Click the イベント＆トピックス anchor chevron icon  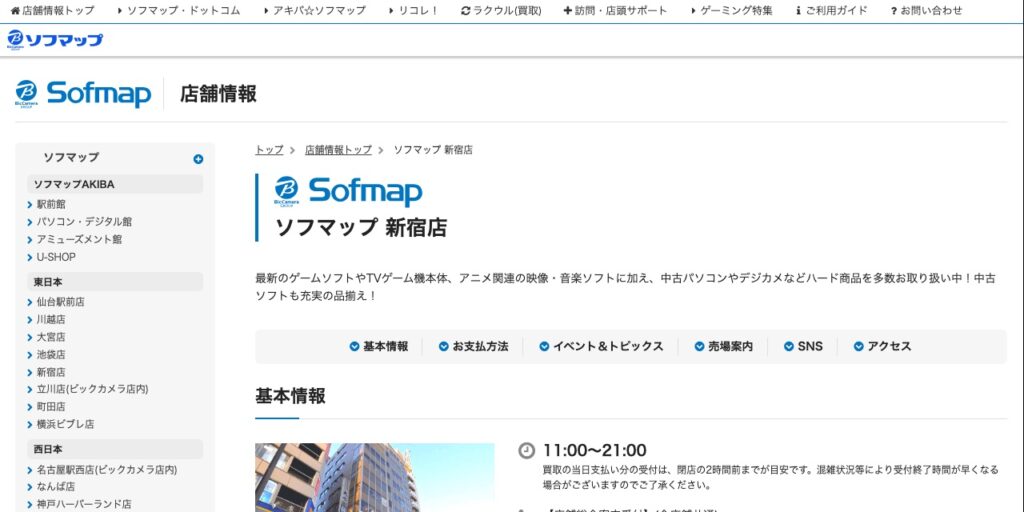click(x=545, y=347)
